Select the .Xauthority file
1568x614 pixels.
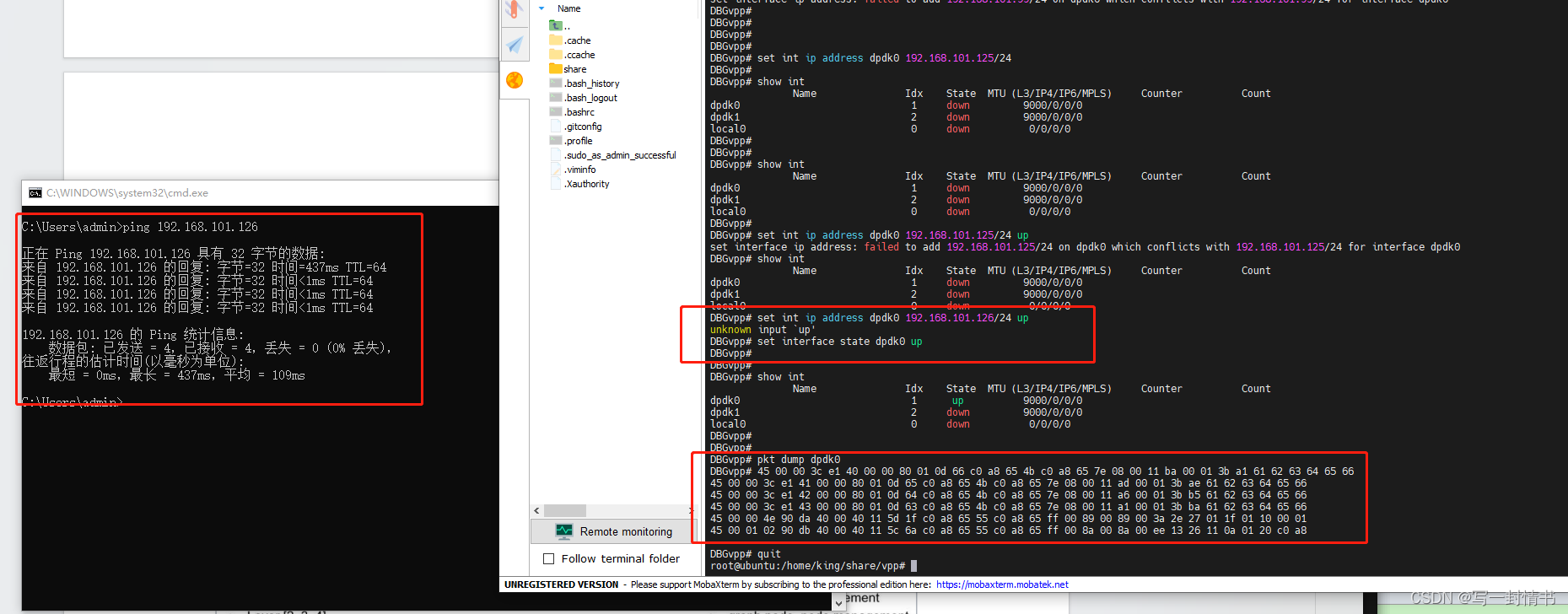click(579, 184)
